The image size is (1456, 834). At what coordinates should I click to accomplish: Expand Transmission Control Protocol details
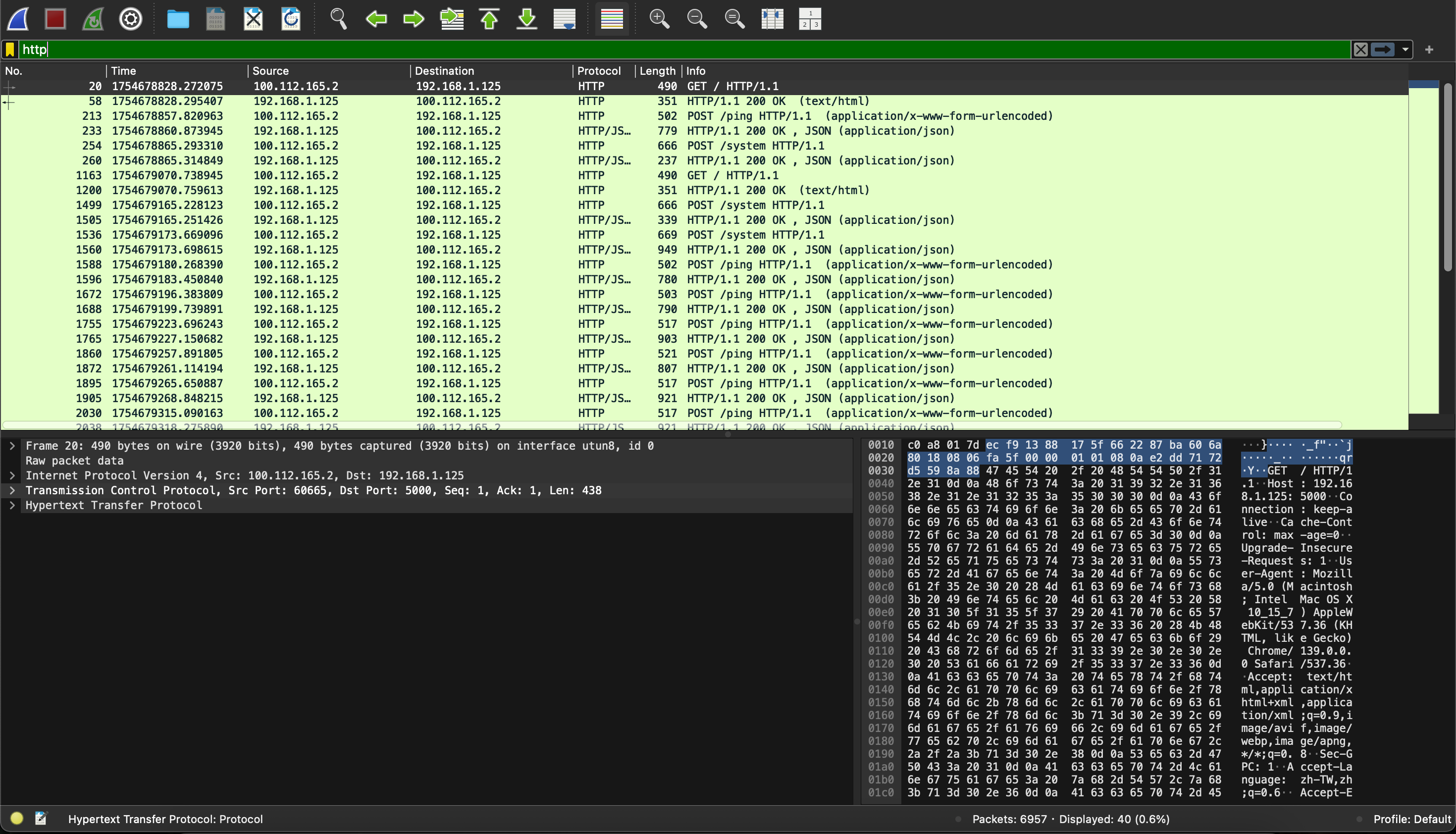coord(12,490)
